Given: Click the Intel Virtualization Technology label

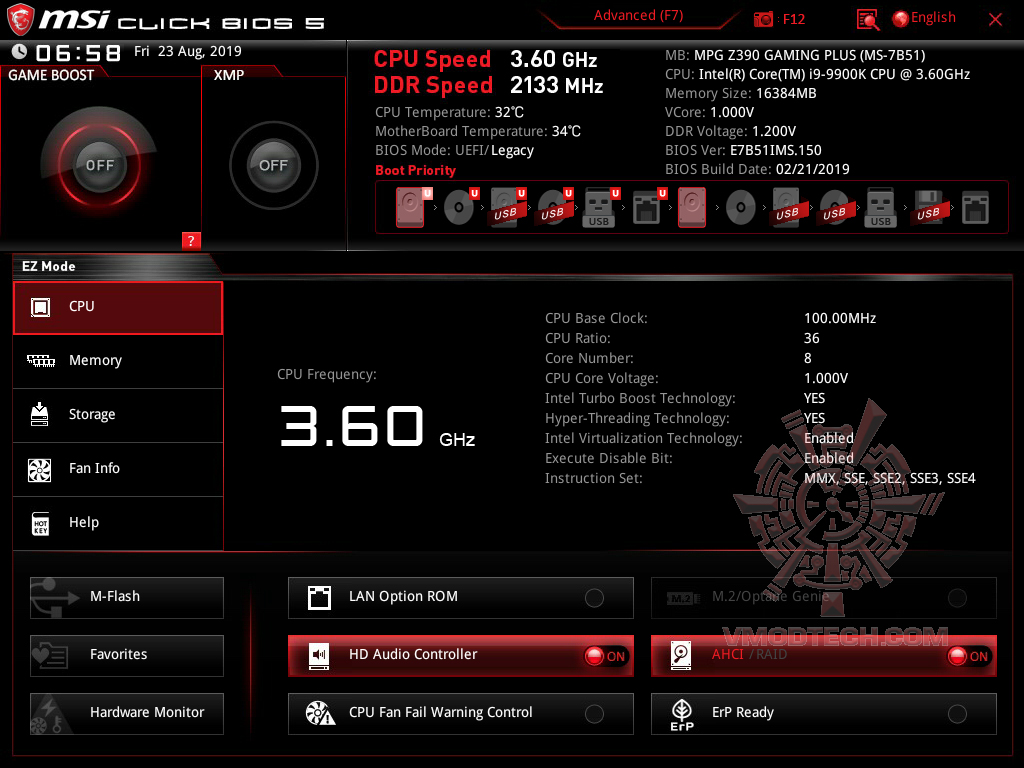Looking at the screenshot, I should (643, 438).
